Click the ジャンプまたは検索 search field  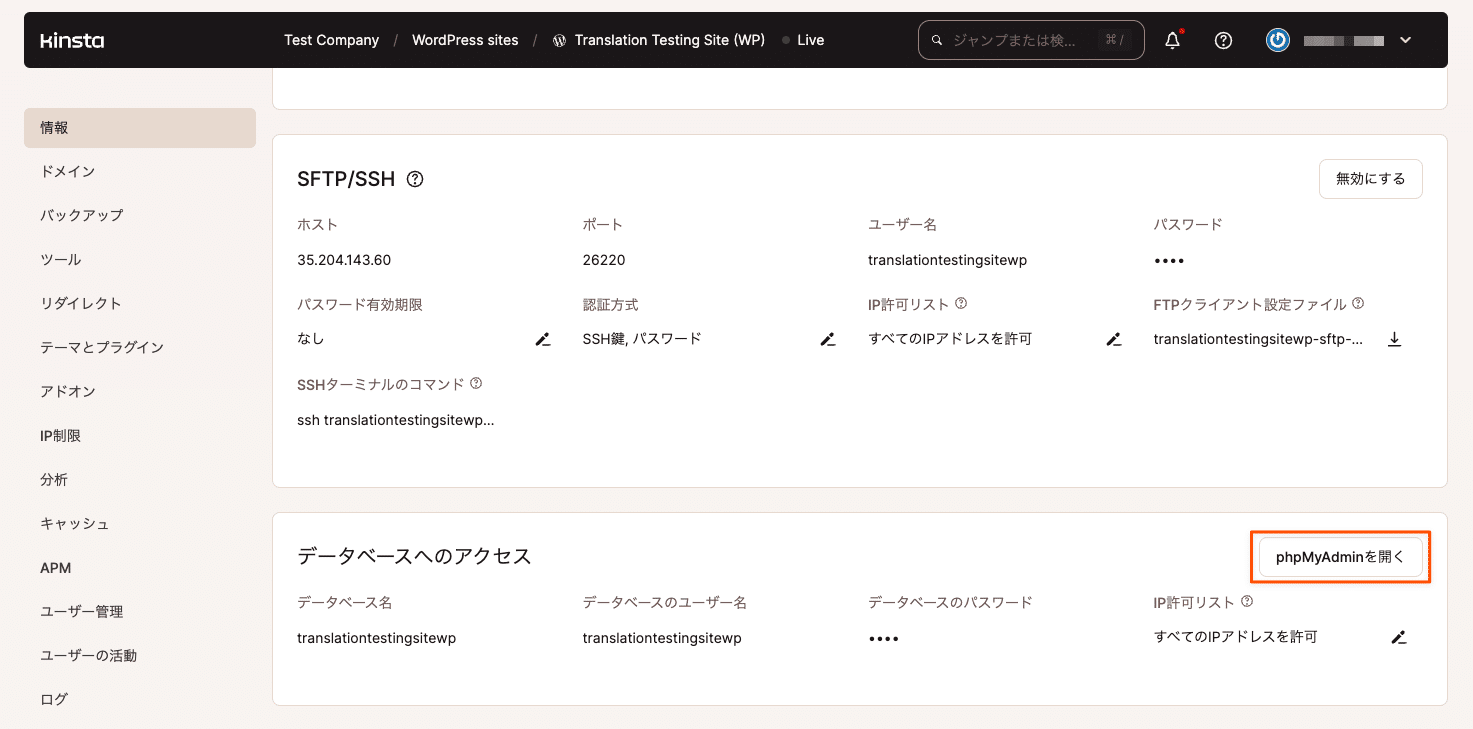tap(1030, 40)
